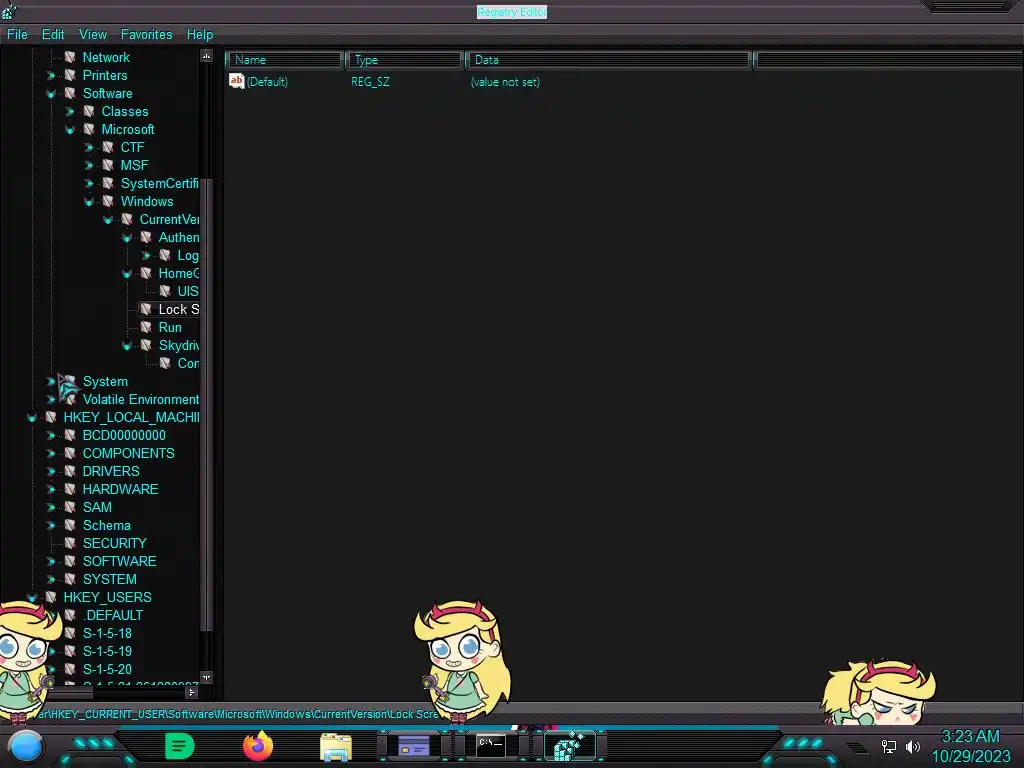
Task: Select the SYSTEM key under HKEY_LOCAL_MACHINE
Action: [110, 579]
